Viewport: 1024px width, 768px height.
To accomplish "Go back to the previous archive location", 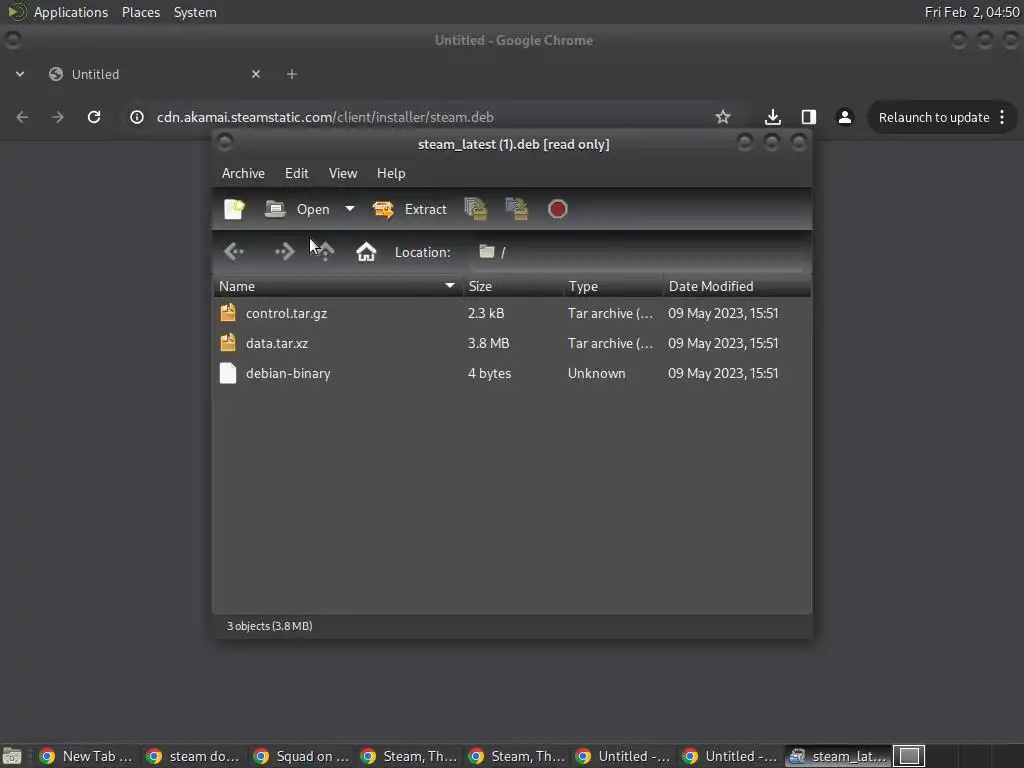I will coord(234,251).
